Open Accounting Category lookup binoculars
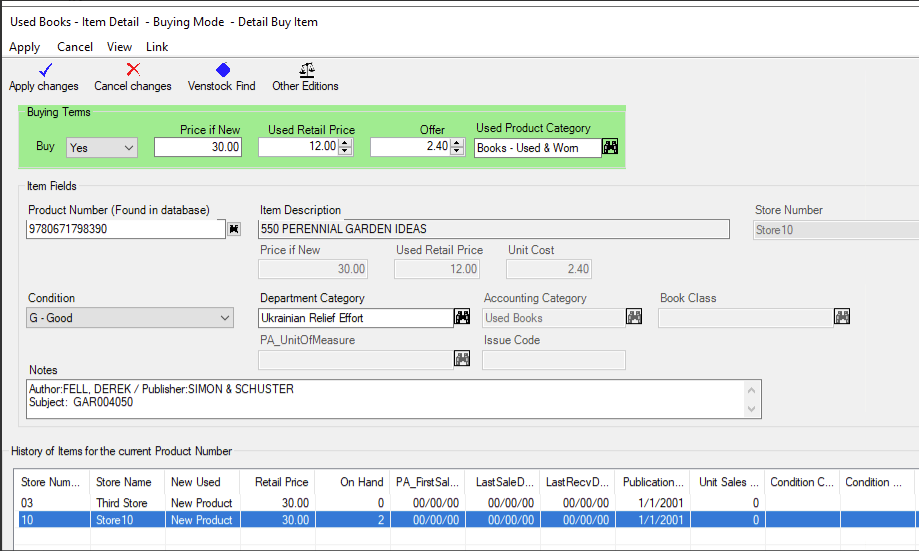 click(x=634, y=317)
